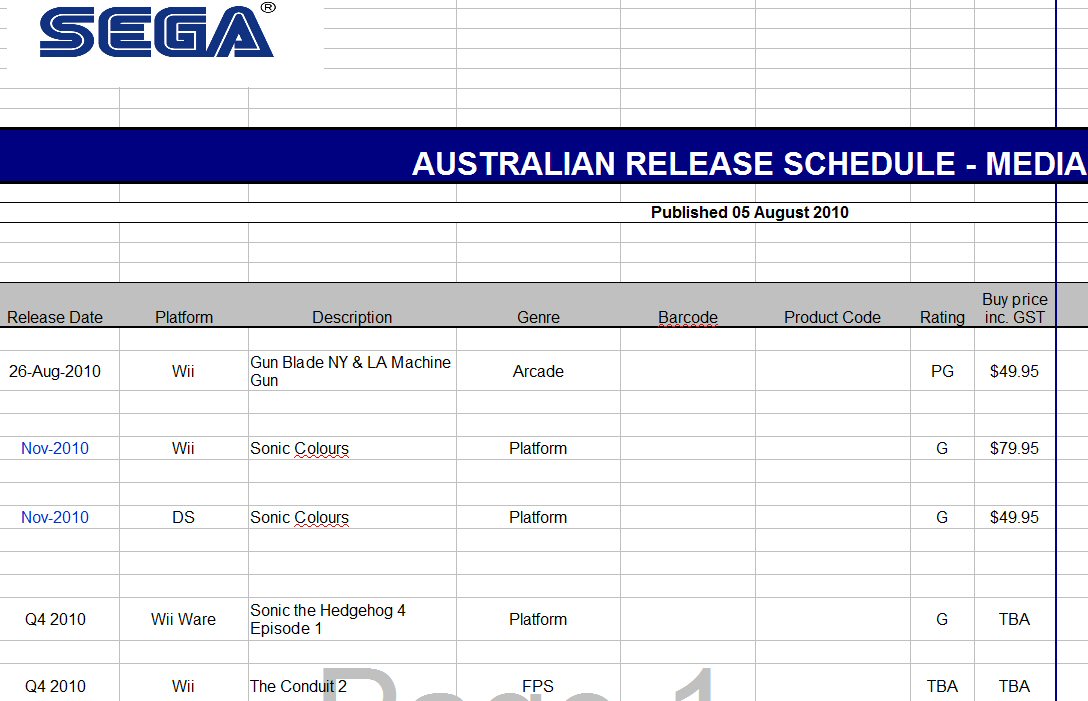Image resolution: width=1088 pixels, height=701 pixels.
Task: Select TBA price in Sonic the Hedgehog 4 row
Action: 1014,619
